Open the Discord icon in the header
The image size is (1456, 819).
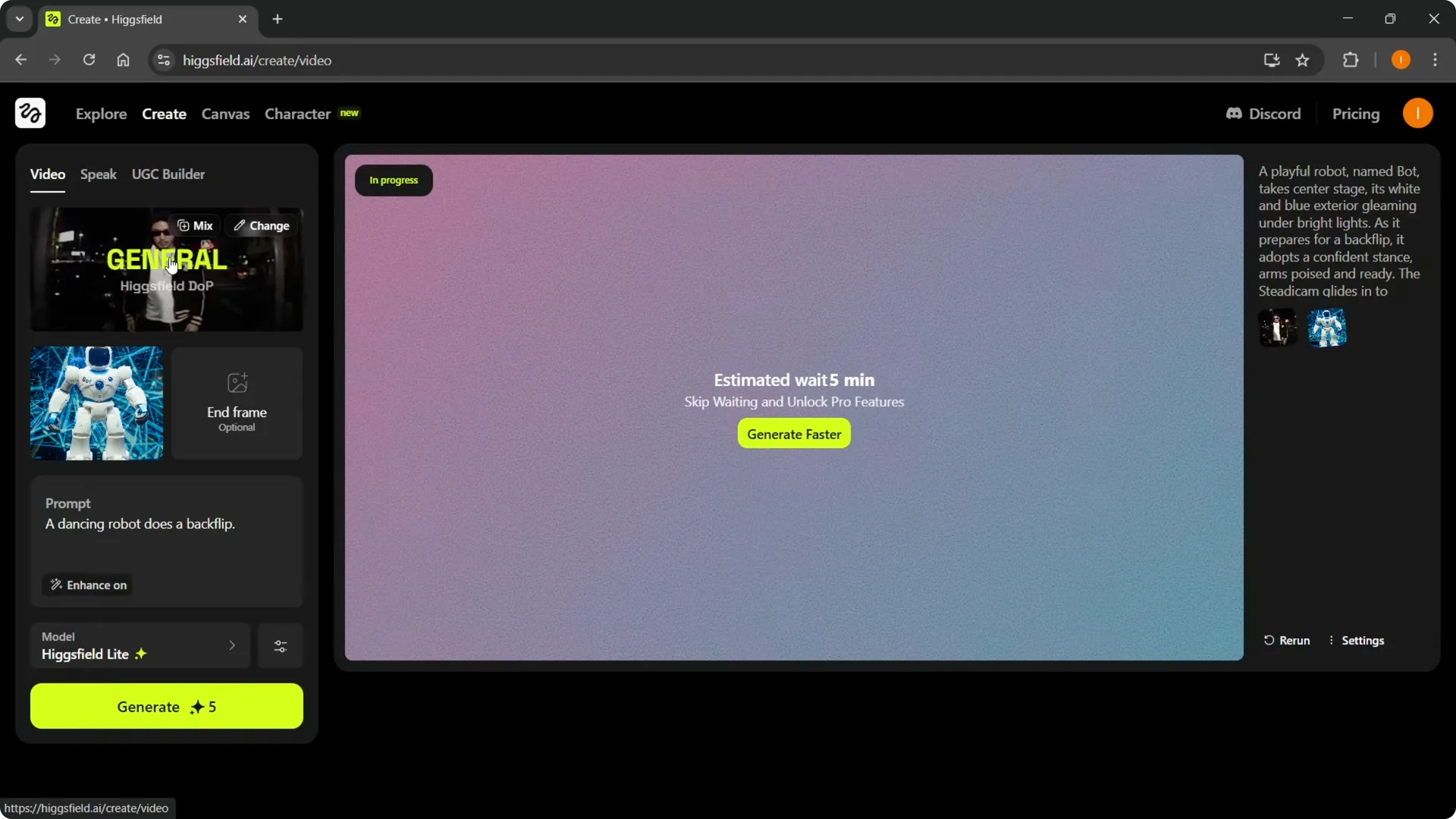tap(1235, 113)
